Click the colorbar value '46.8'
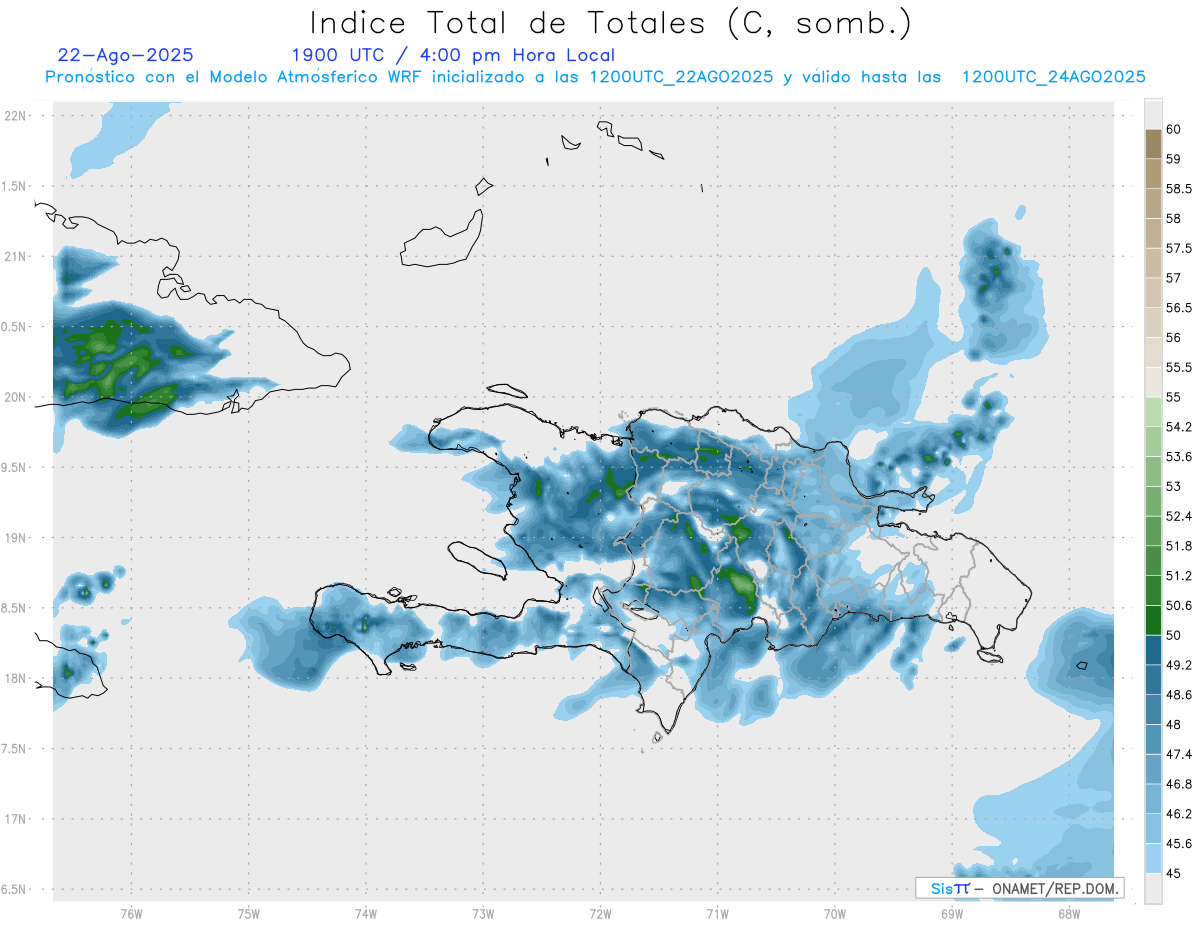This screenshot has width=1200, height=927. tap(1179, 784)
